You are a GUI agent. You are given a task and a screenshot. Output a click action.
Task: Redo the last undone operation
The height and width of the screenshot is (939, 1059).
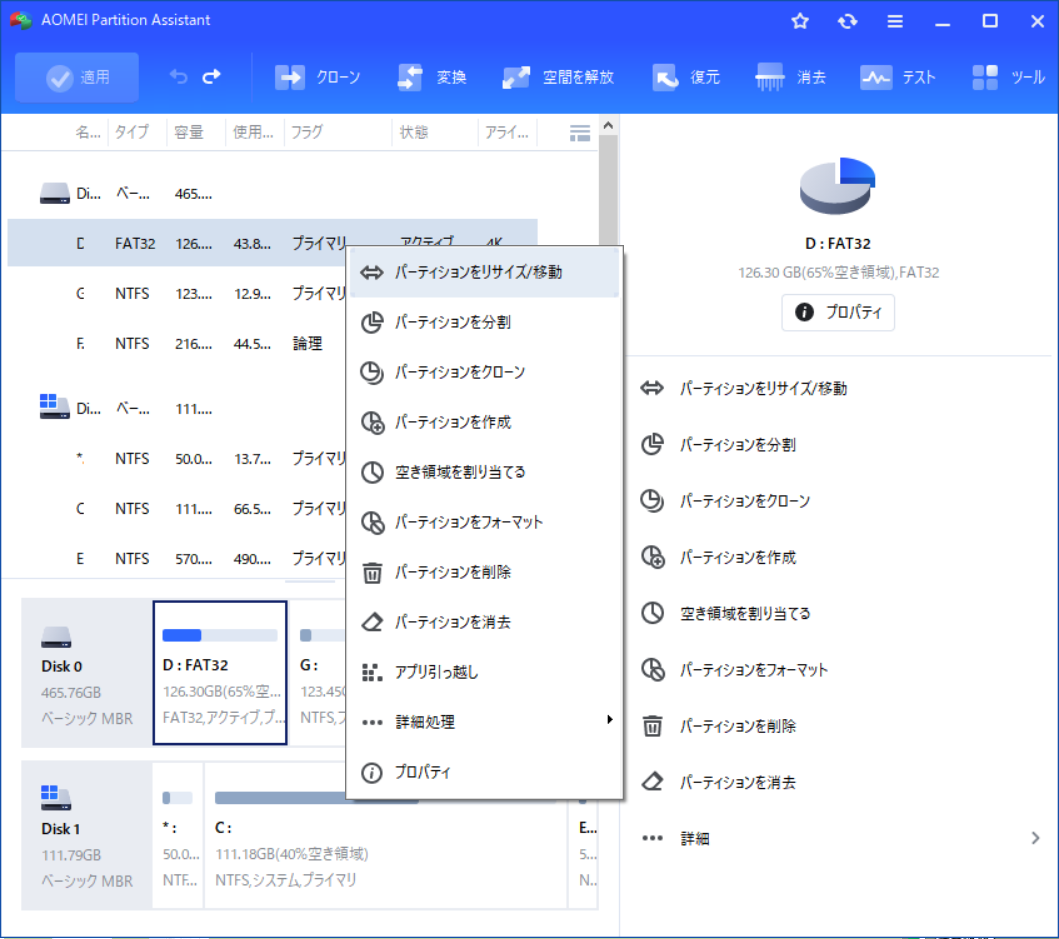click(x=212, y=77)
